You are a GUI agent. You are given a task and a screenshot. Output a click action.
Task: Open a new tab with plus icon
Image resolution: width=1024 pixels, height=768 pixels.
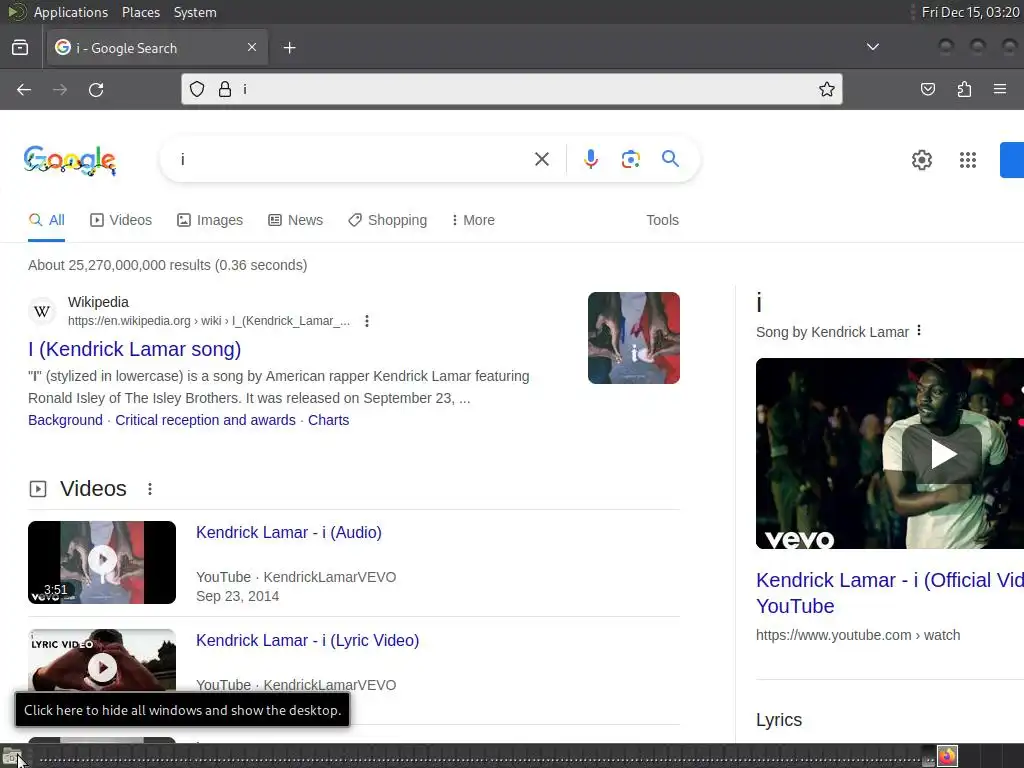tap(289, 48)
